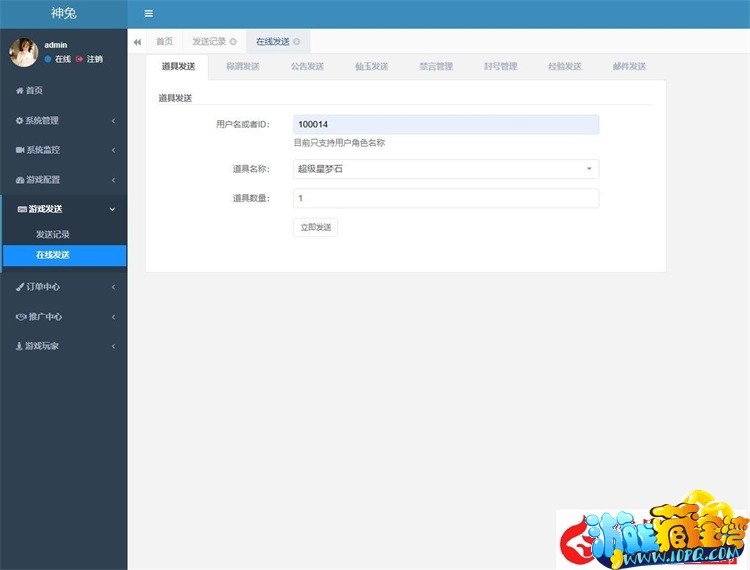This screenshot has height=570, width=750.
Task: Open 发送记录 in the sidebar submenu
Action: click(x=53, y=234)
